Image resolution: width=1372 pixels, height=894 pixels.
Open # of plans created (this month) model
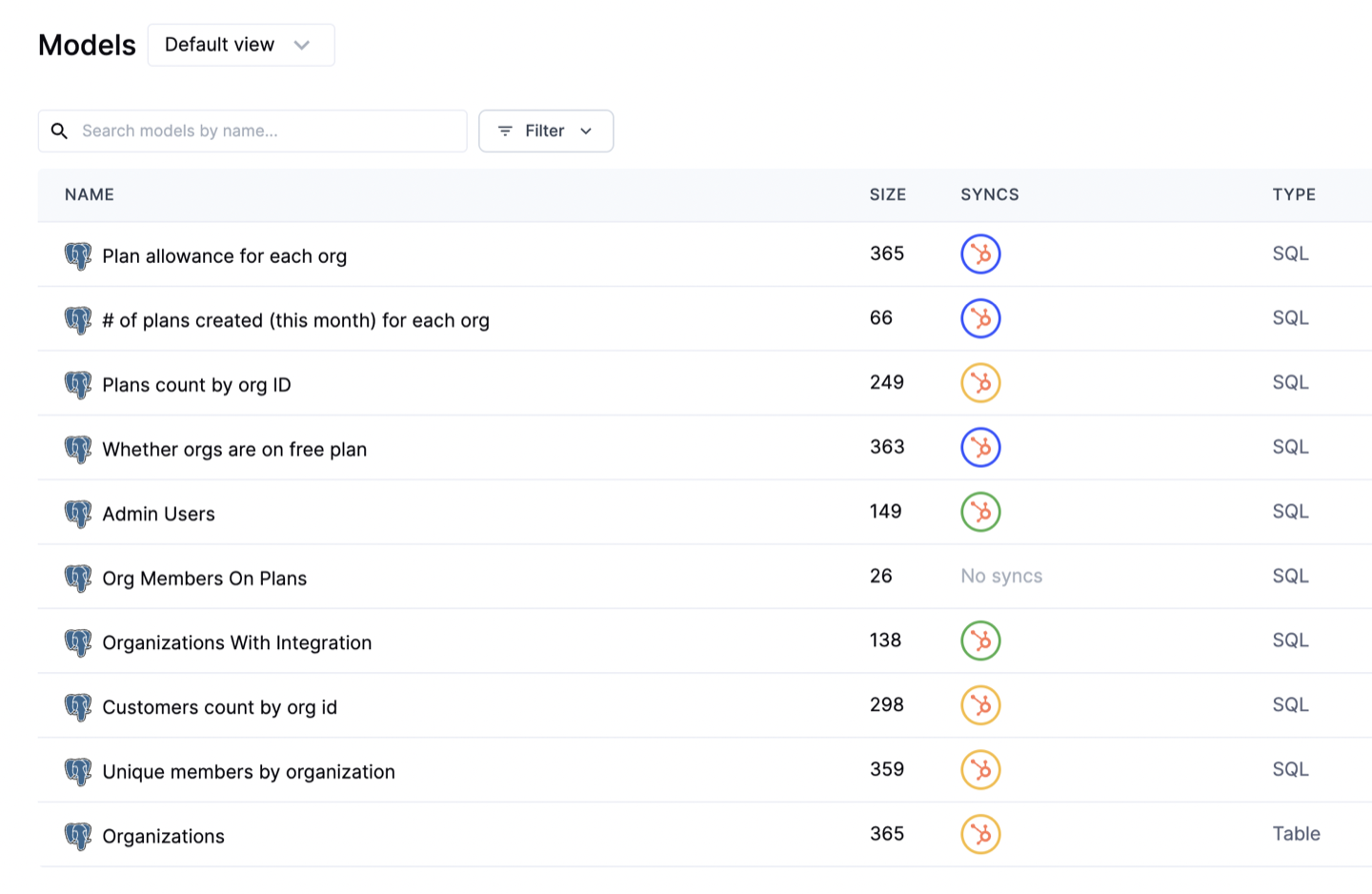(x=296, y=320)
